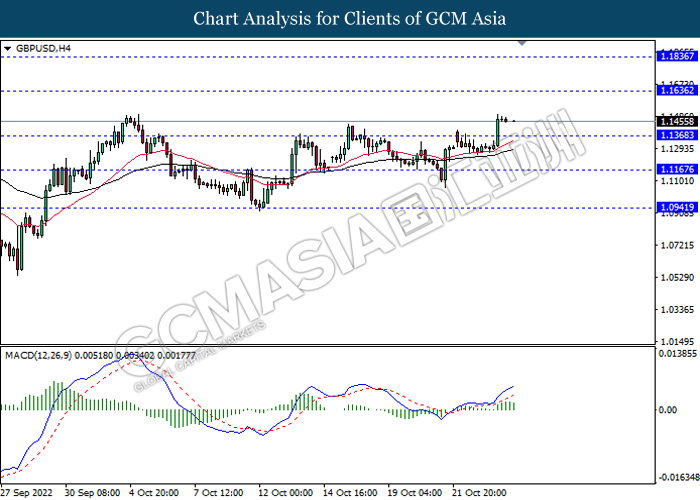
Task: Click the 14 Oct 16:00 time label
Action: coord(350,493)
